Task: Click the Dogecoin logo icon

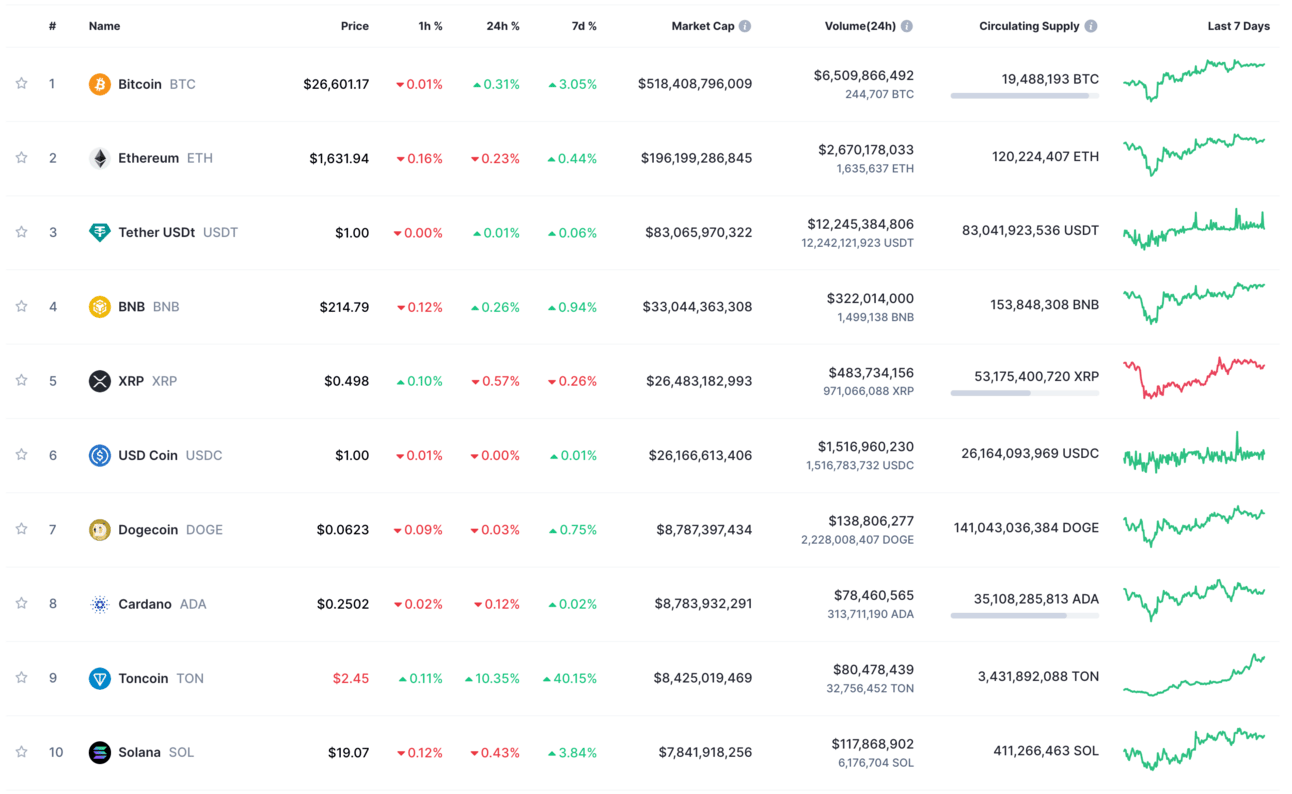Action: 99,529
